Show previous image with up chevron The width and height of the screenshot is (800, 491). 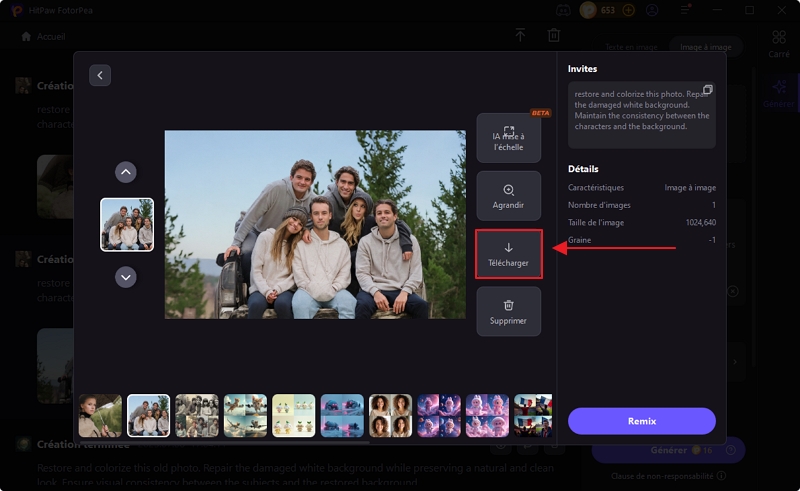click(x=126, y=172)
